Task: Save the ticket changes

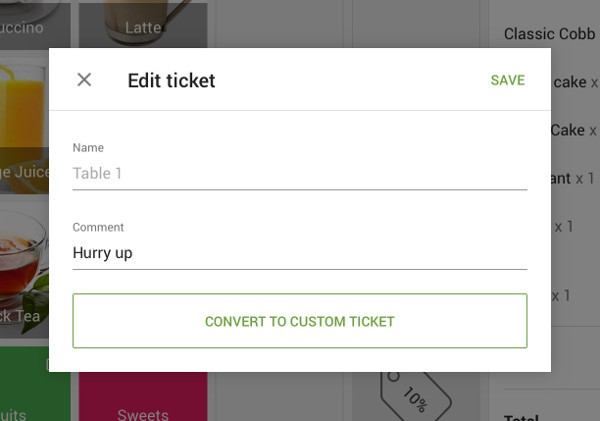Action: (507, 80)
